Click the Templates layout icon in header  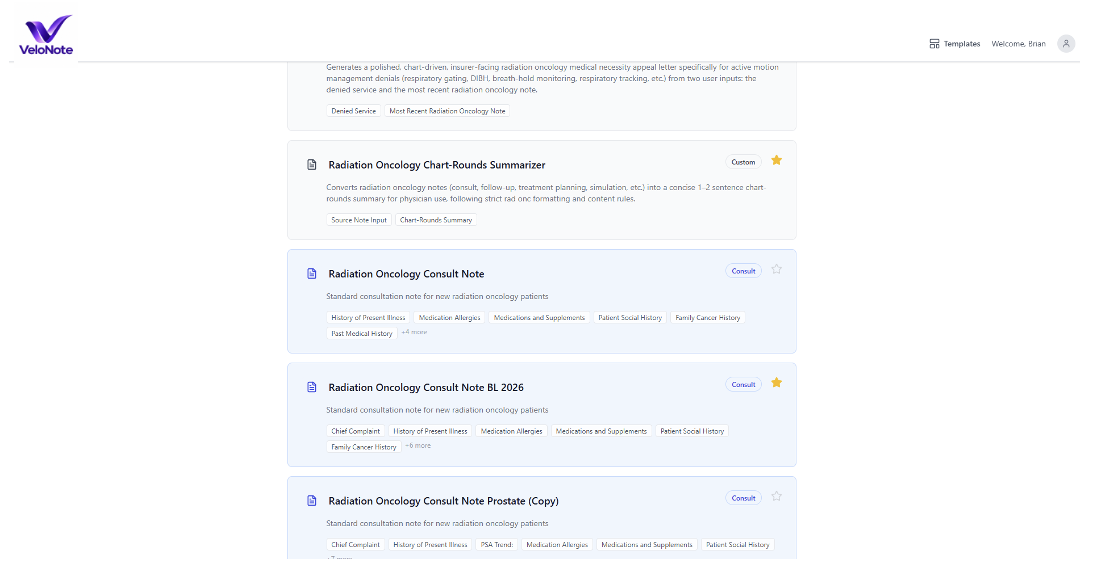pos(934,43)
